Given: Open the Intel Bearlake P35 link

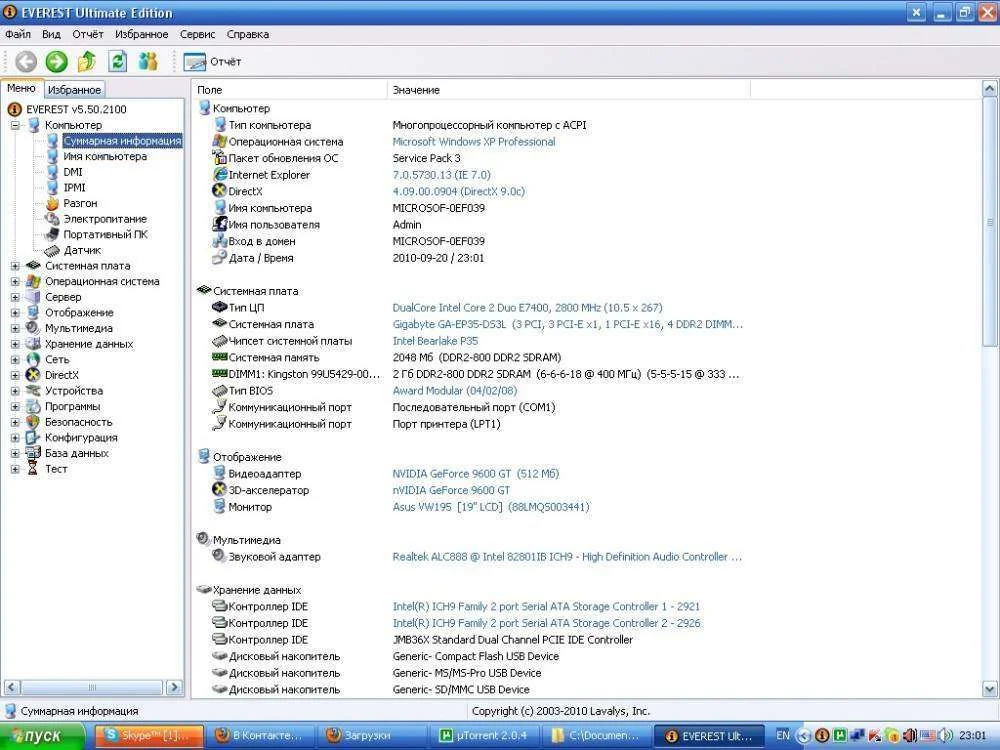Looking at the screenshot, I should tap(435, 341).
